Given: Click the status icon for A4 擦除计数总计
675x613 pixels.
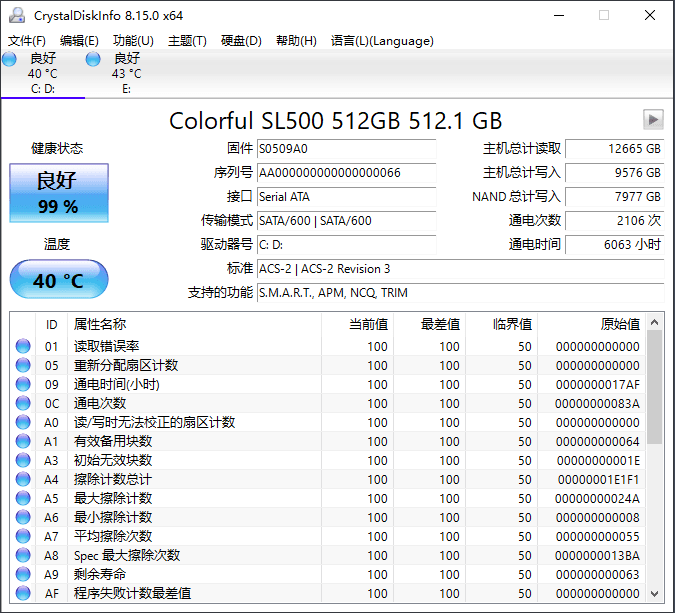Looking at the screenshot, I should pos(23,479).
